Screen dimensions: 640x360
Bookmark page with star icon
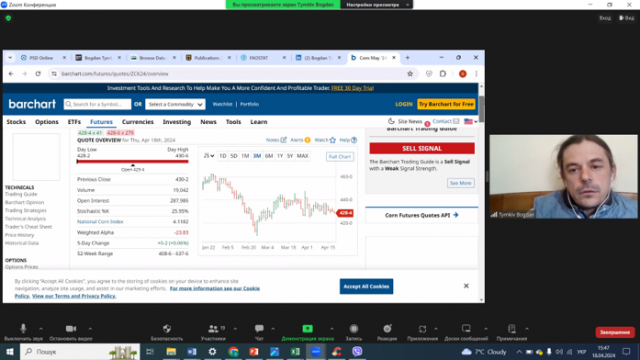coord(410,74)
